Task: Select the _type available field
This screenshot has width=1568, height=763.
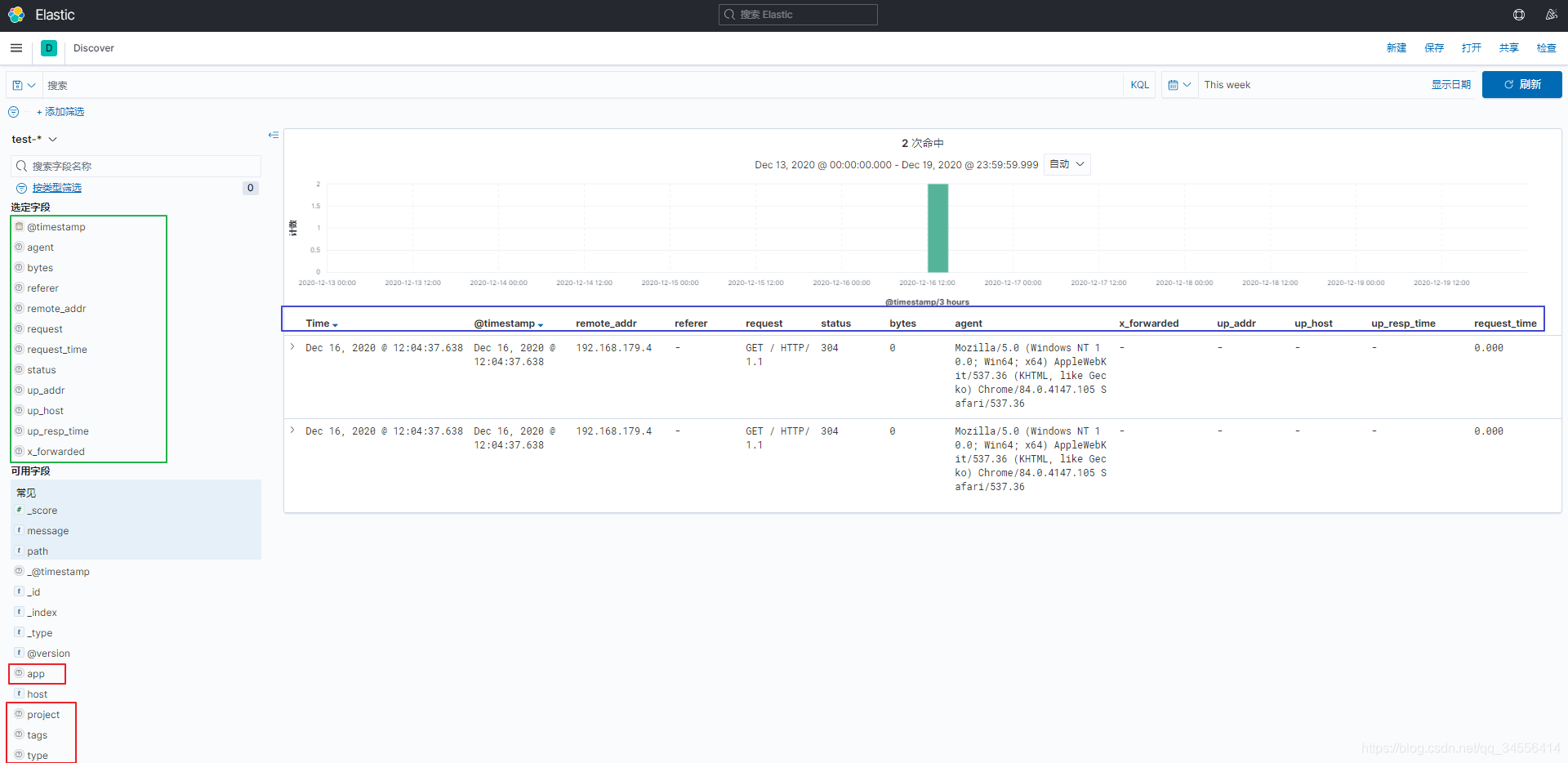Action: pyautogui.click(x=39, y=633)
